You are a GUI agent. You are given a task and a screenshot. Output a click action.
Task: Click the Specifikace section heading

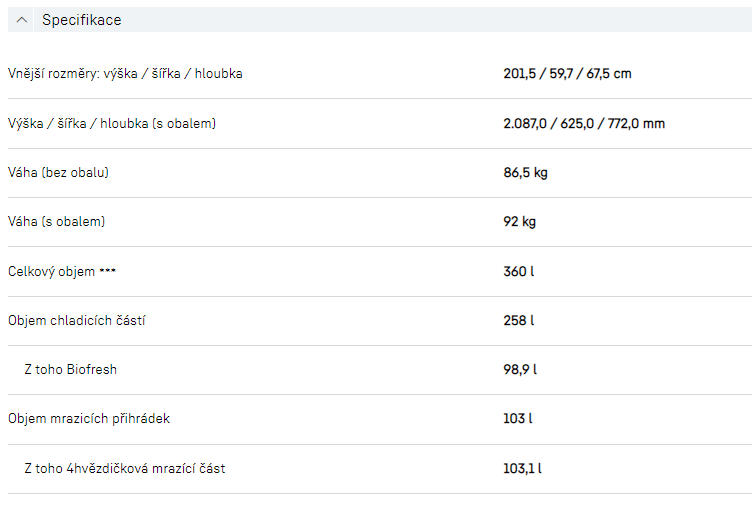[82, 20]
